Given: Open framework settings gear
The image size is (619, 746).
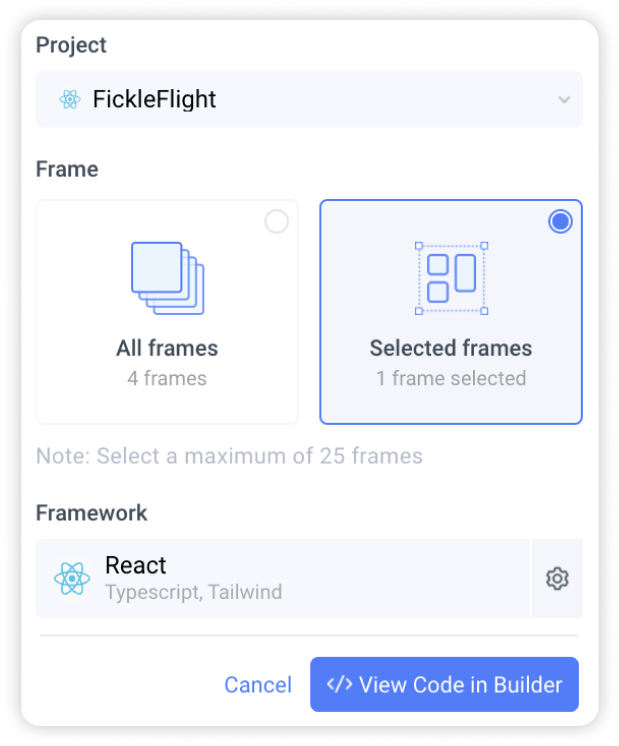Looking at the screenshot, I should pos(557,578).
